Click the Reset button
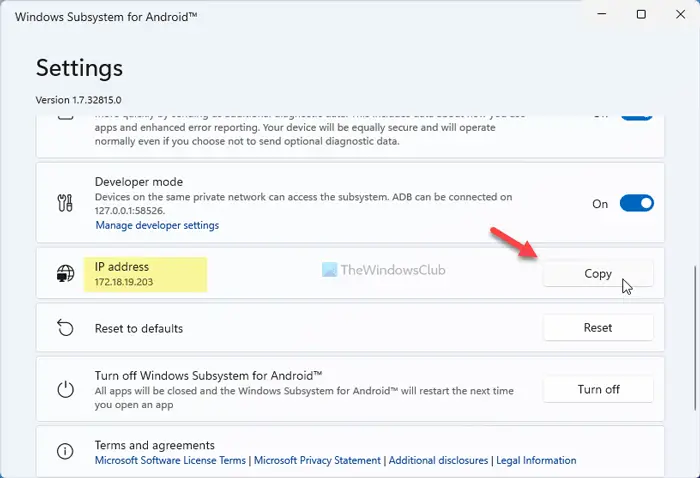Screen dimensions: 700x478 [598, 328]
